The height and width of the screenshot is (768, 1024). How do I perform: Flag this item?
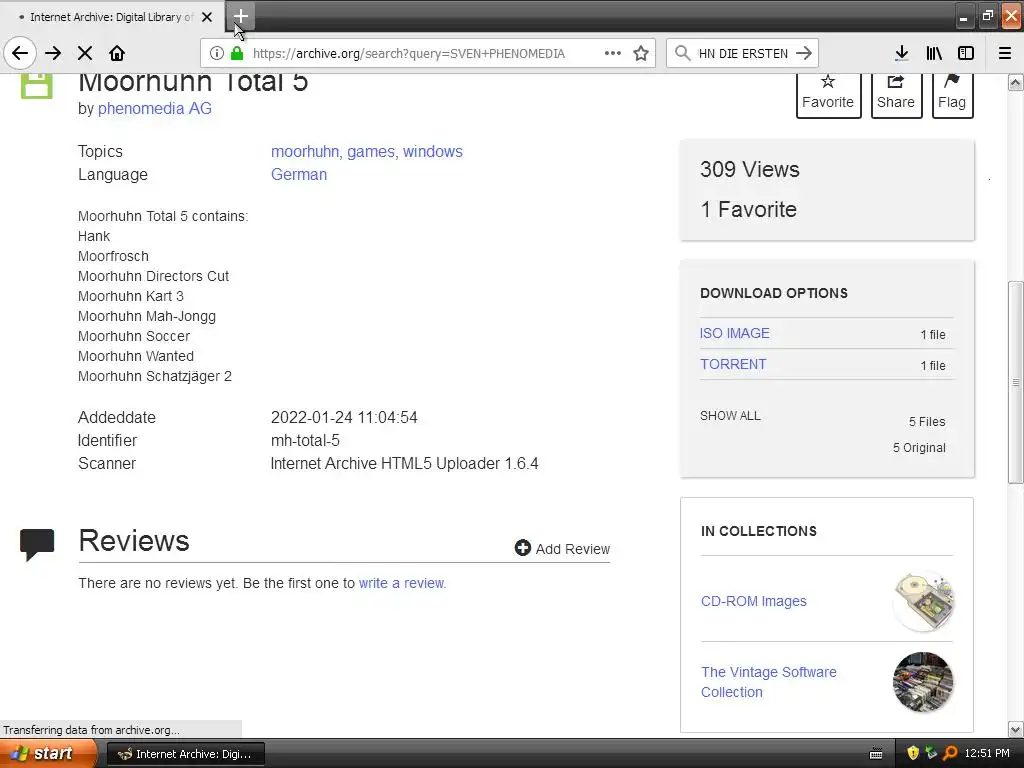tap(952, 94)
